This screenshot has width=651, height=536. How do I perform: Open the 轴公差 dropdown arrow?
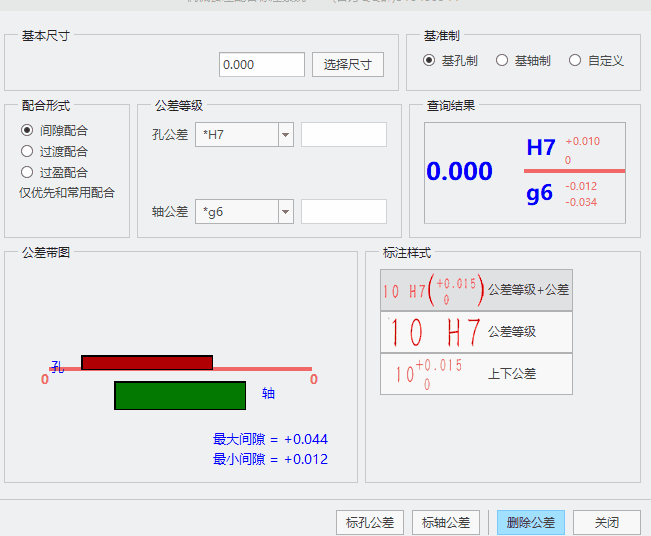(x=285, y=212)
